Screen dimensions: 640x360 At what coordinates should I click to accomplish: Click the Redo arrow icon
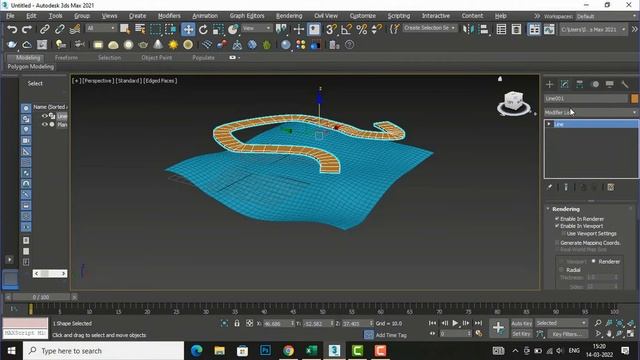(x=27, y=29)
